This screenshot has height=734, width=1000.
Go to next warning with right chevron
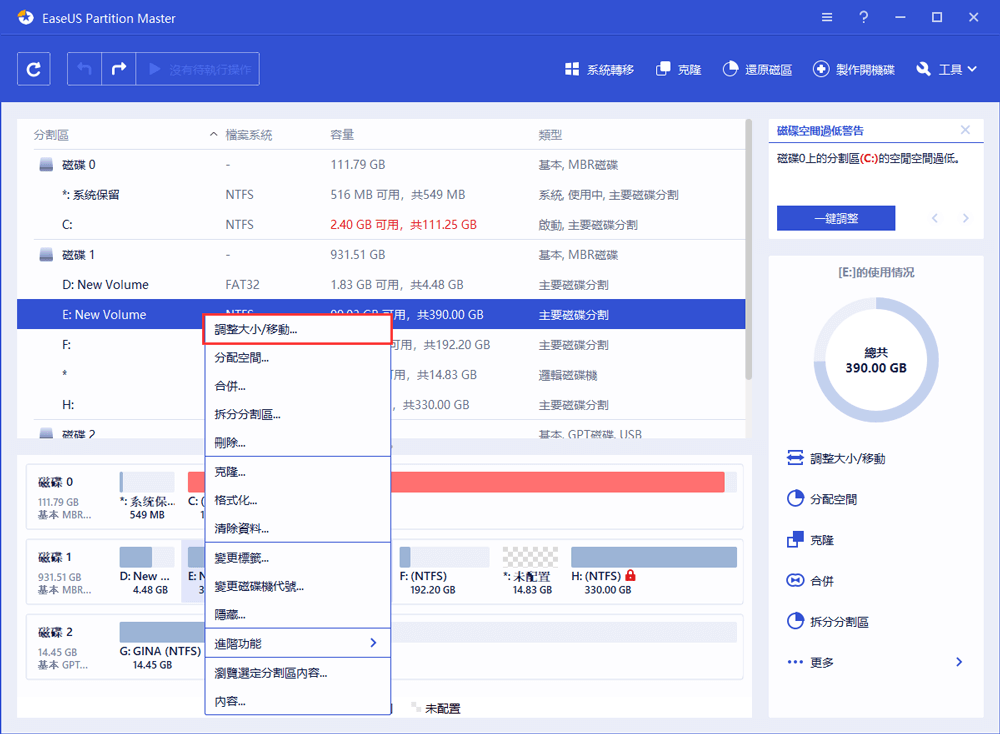pos(966,218)
